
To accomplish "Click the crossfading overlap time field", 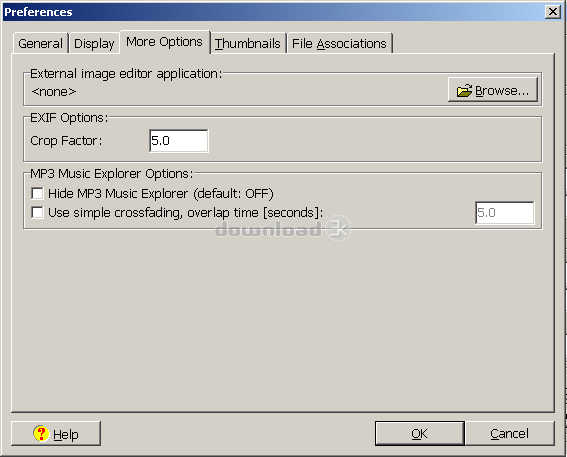I will click(x=505, y=213).
